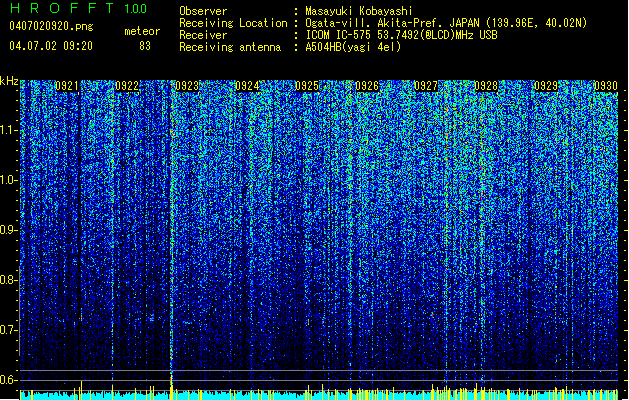This screenshot has width=629, height=400.
Task: Select the HROFFT program title text
Action: pyautogui.click(x=62, y=8)
